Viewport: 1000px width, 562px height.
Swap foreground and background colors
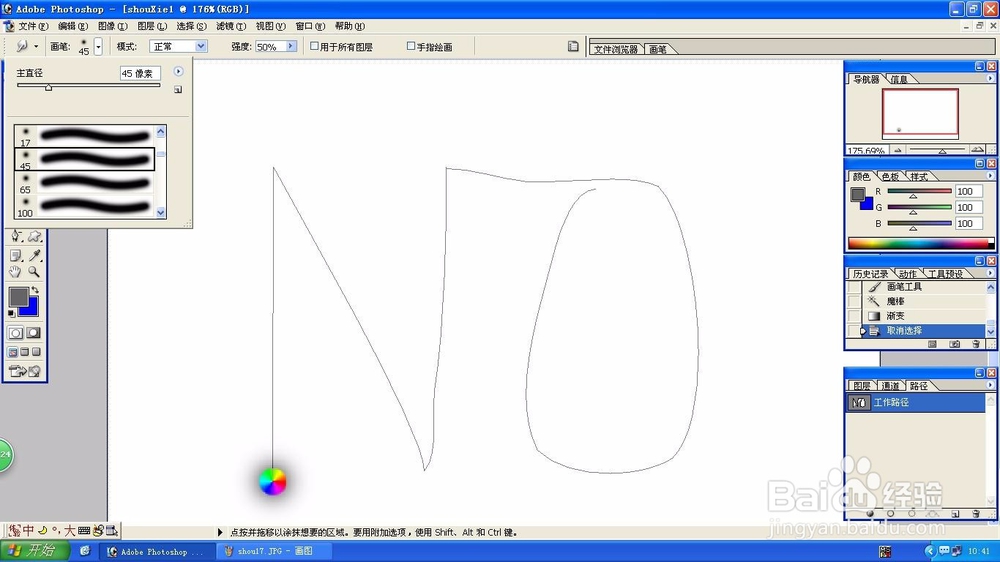tap(36, 290)
